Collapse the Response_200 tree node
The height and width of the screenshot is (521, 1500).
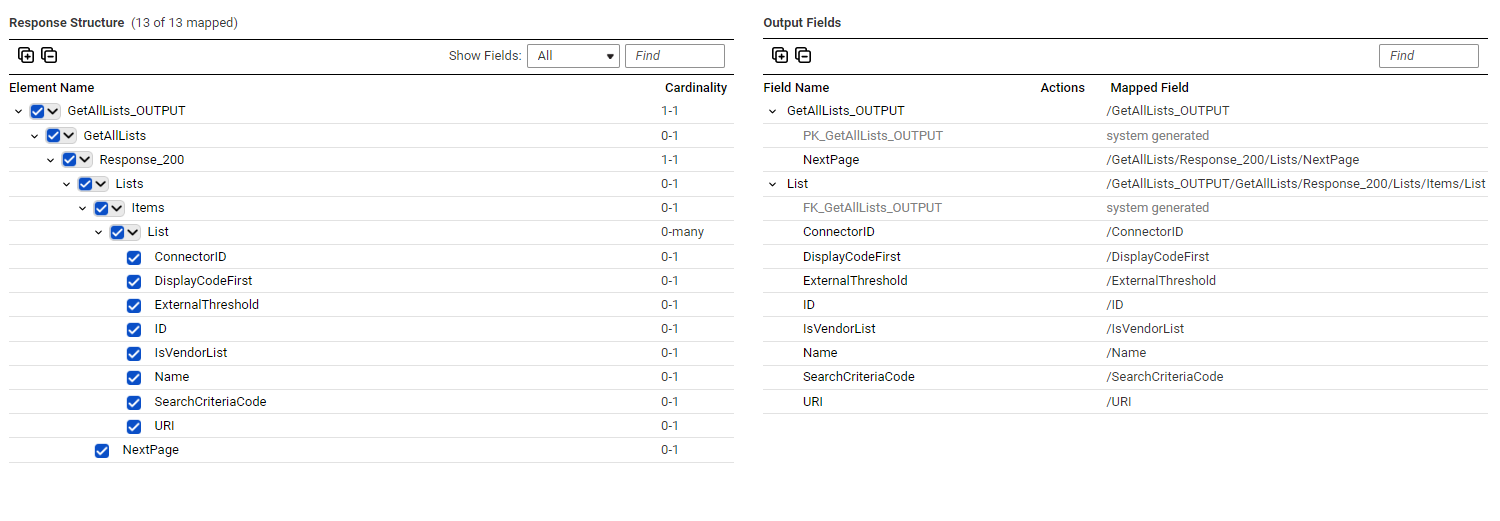(51, 160)
